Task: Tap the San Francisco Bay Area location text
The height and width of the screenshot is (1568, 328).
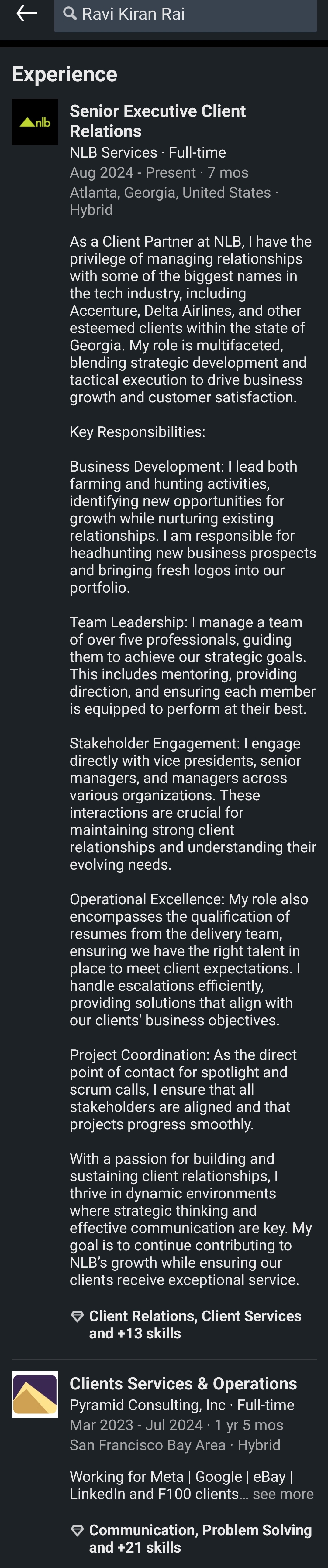Action: click(x=147, y=1445)
